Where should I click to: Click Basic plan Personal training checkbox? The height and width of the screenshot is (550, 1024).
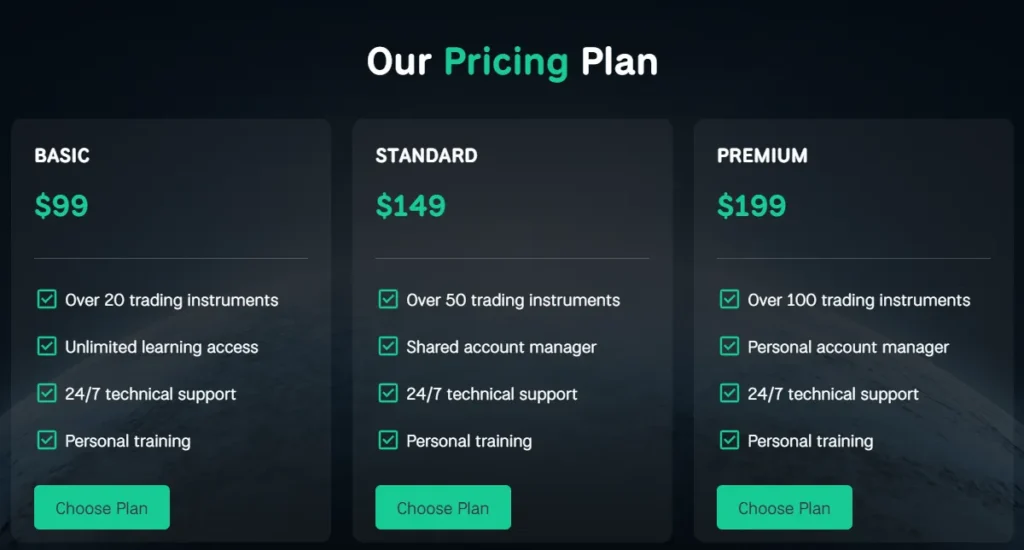[x=47, y=440]
